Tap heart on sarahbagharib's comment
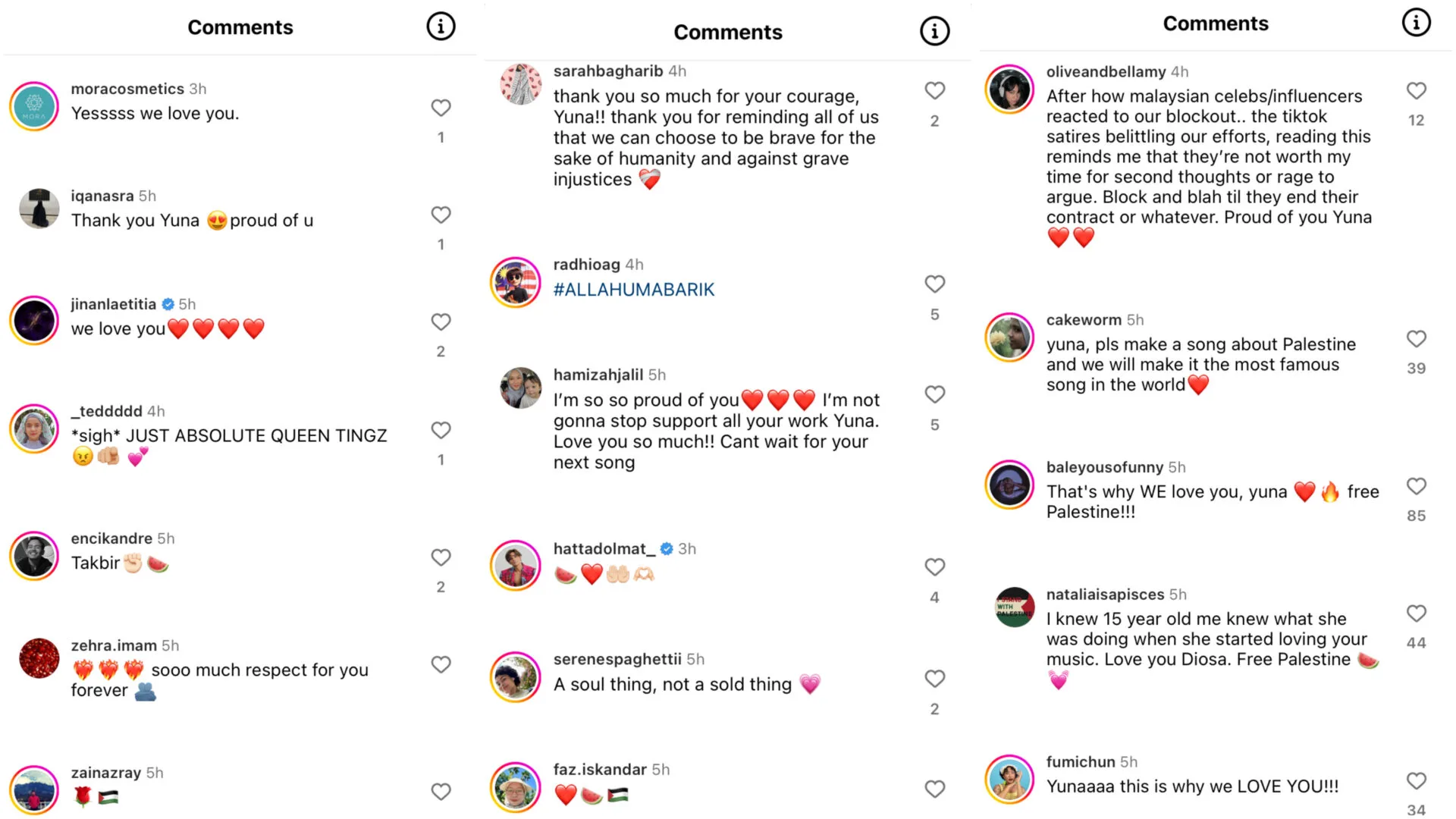Screen dimensions: 1456x819 click(934, 90)
